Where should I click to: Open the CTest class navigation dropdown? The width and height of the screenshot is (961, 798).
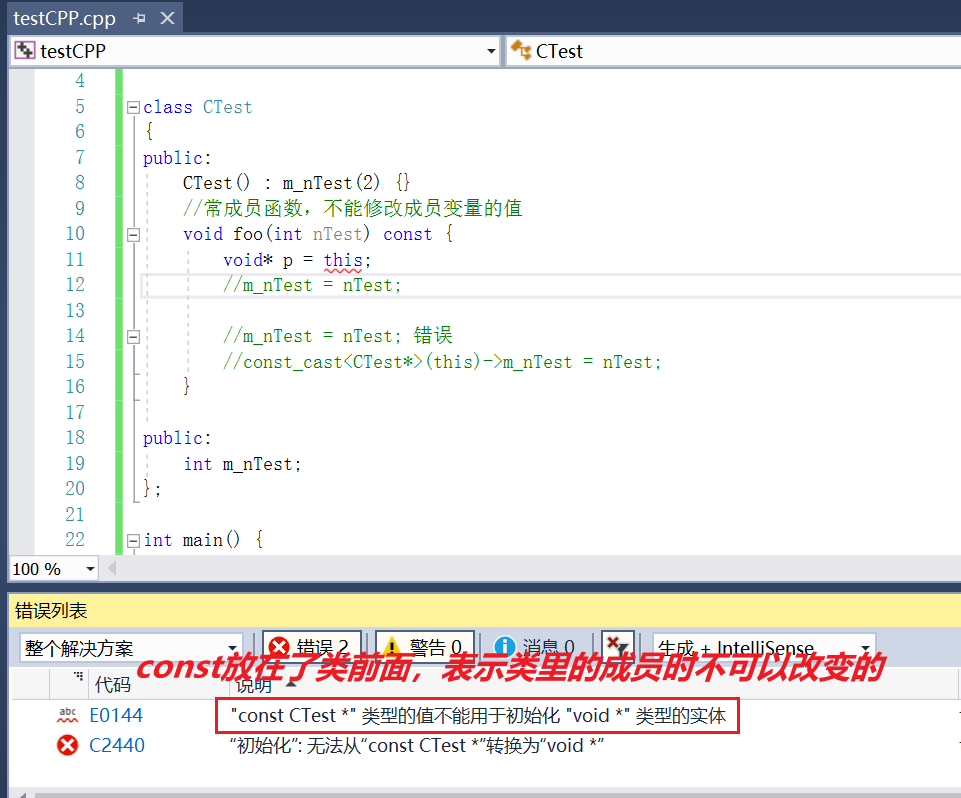pyautogui.click(x=735, y=51)
